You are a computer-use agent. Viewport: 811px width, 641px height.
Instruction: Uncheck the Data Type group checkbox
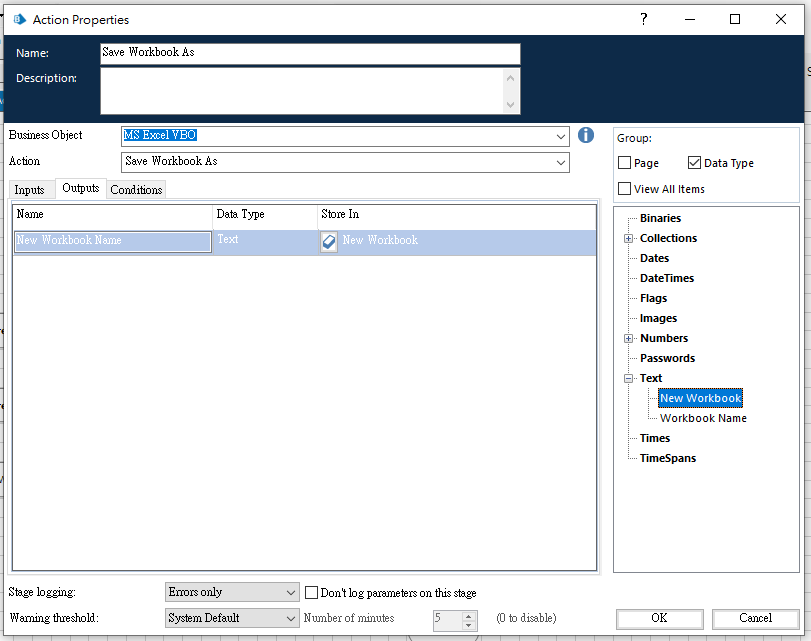pyautogui.click(x=694, y=163)
